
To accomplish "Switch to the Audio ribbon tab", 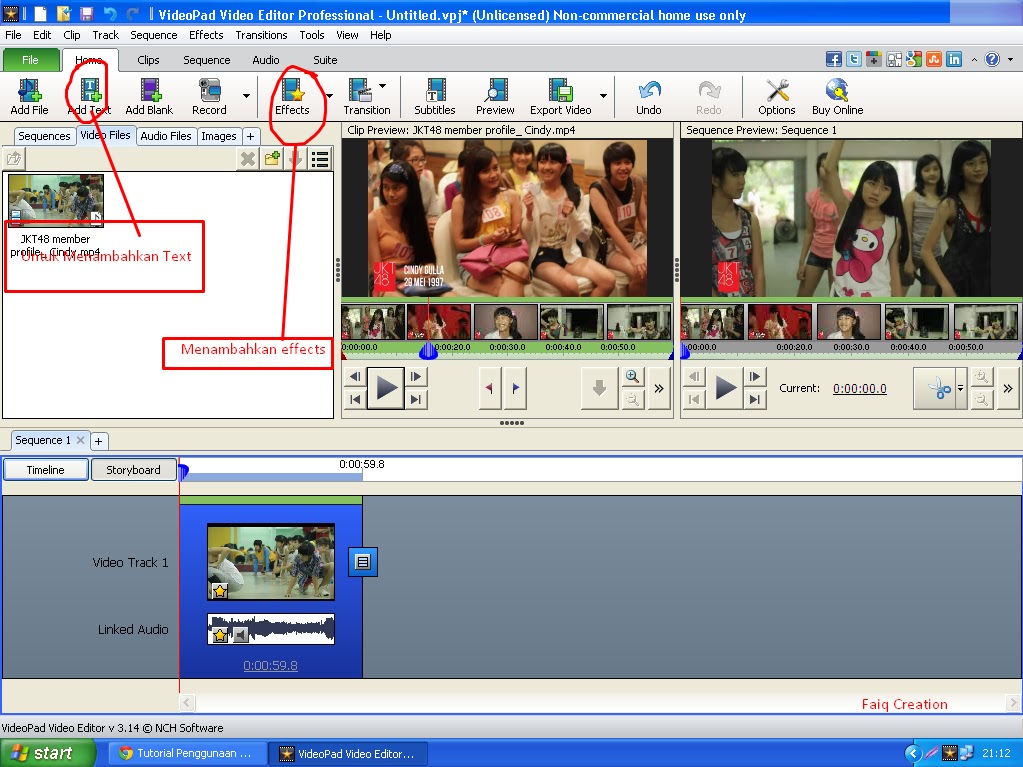I will pos(266,60).
